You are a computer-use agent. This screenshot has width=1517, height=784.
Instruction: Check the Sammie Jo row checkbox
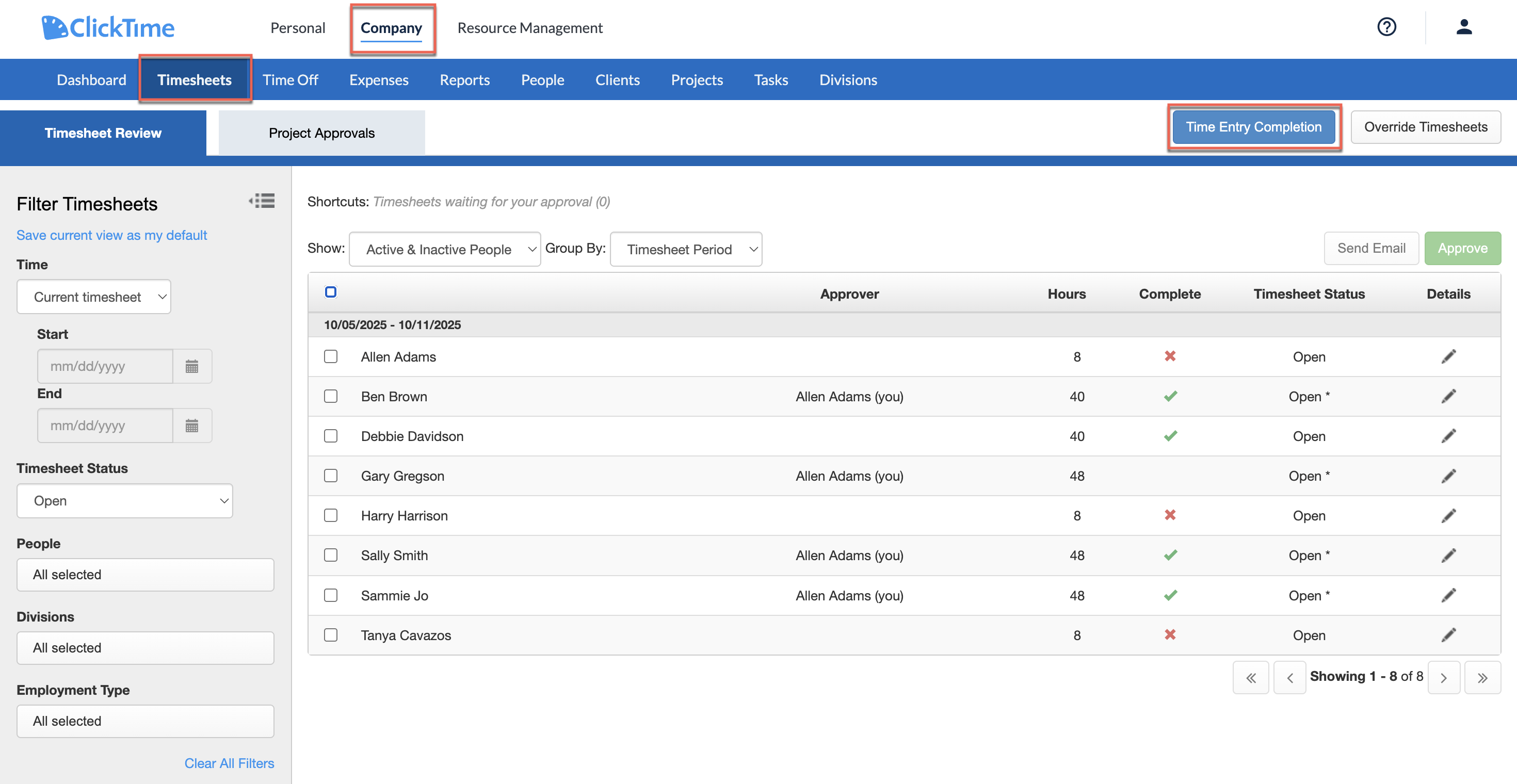click(x=331, y=595)
